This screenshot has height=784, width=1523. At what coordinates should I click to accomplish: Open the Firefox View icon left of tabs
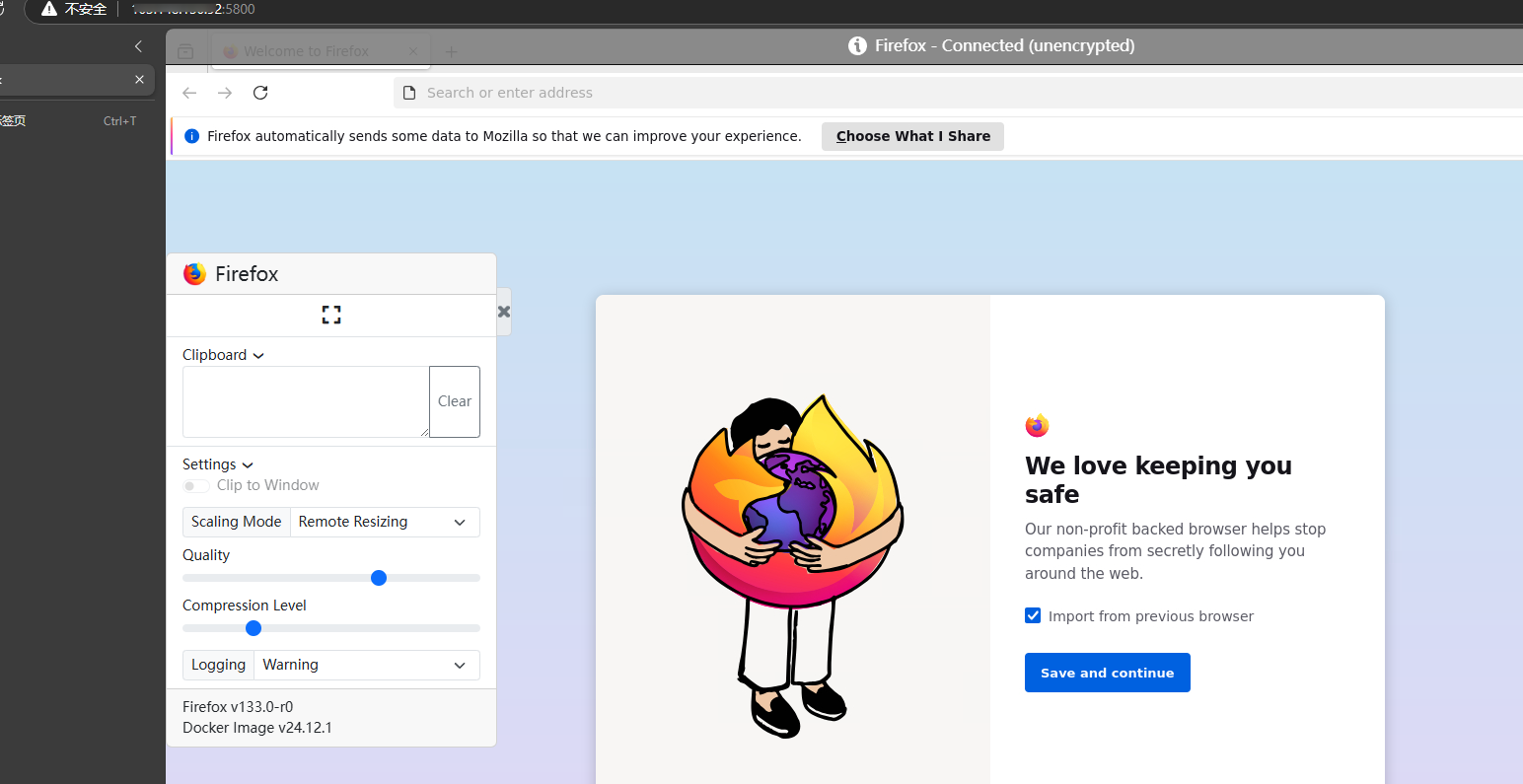click(185, 51)
